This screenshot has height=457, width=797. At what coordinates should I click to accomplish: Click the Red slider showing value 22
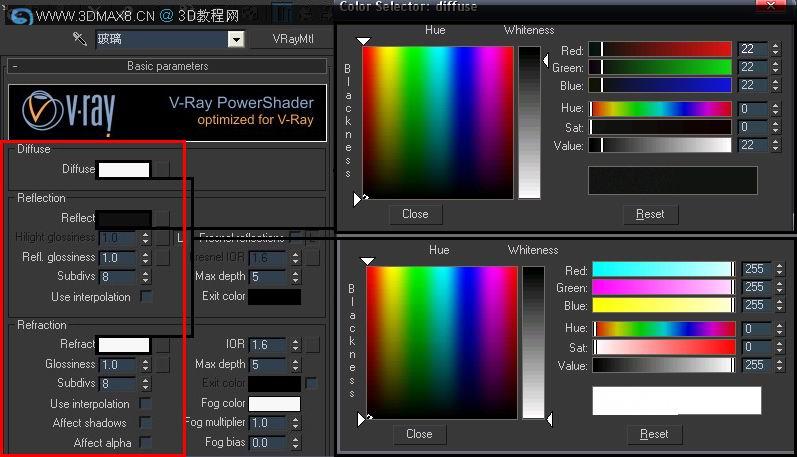point(660,49)
